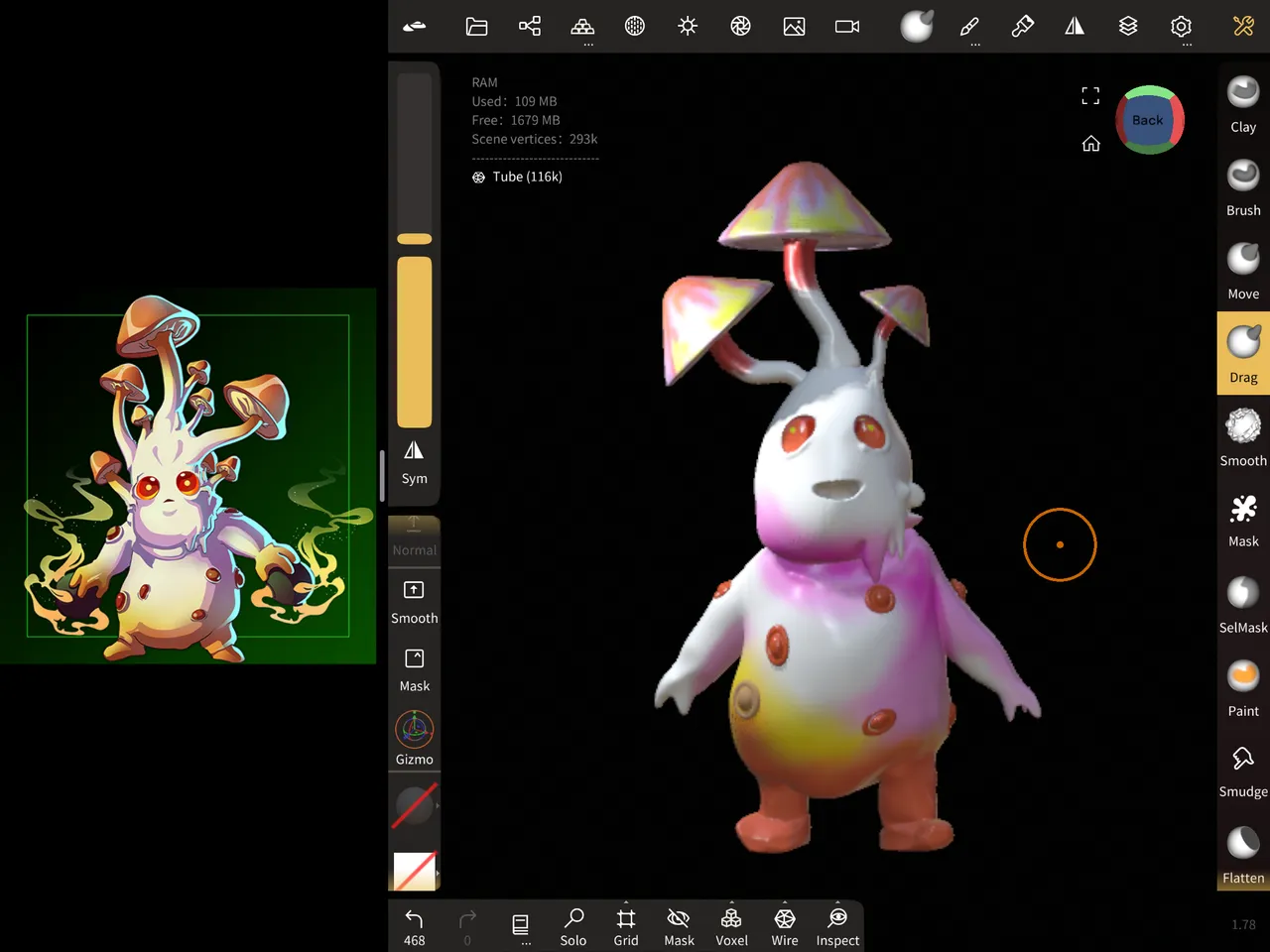
Task: Open the Post process shading menu
Action: (x=740, y=27)
